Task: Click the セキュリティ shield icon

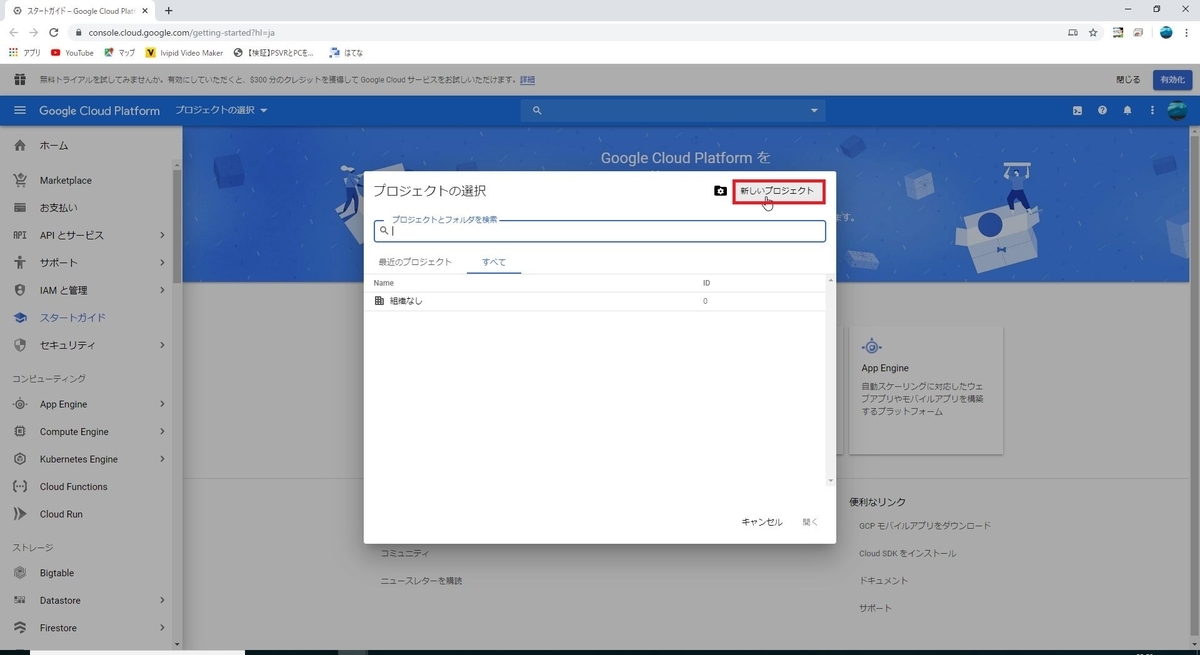Action: [x=19, y=345]
